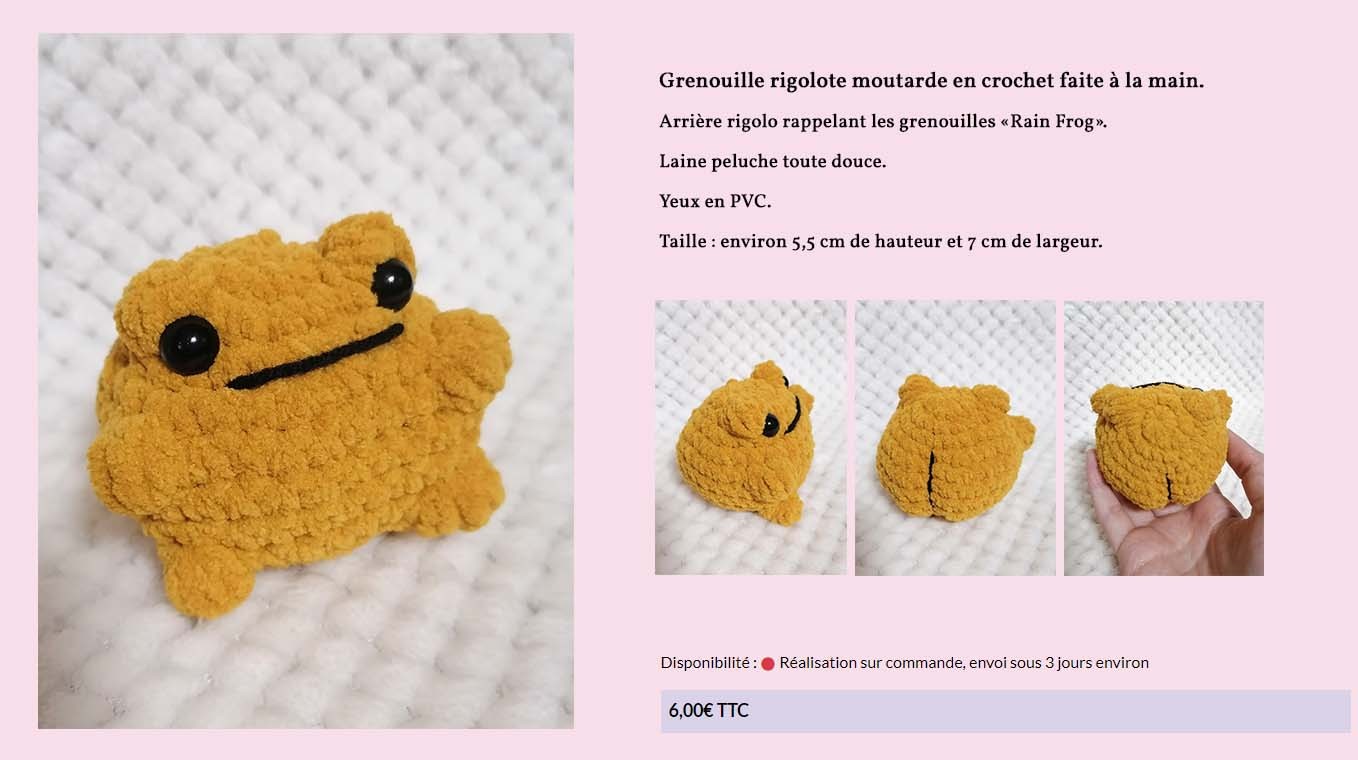Click the 'Laine peluche toute douce.' line
1358x760 pixels.
pyautogui.click(x=772, y=161)
